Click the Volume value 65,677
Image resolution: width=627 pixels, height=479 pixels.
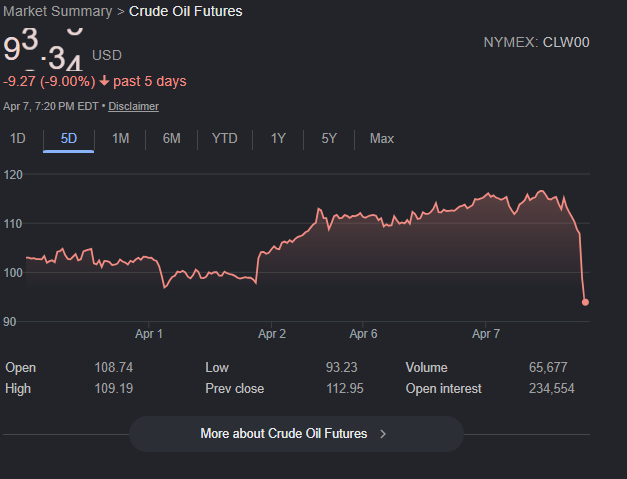pyautogui.click(x=548, y=367)
